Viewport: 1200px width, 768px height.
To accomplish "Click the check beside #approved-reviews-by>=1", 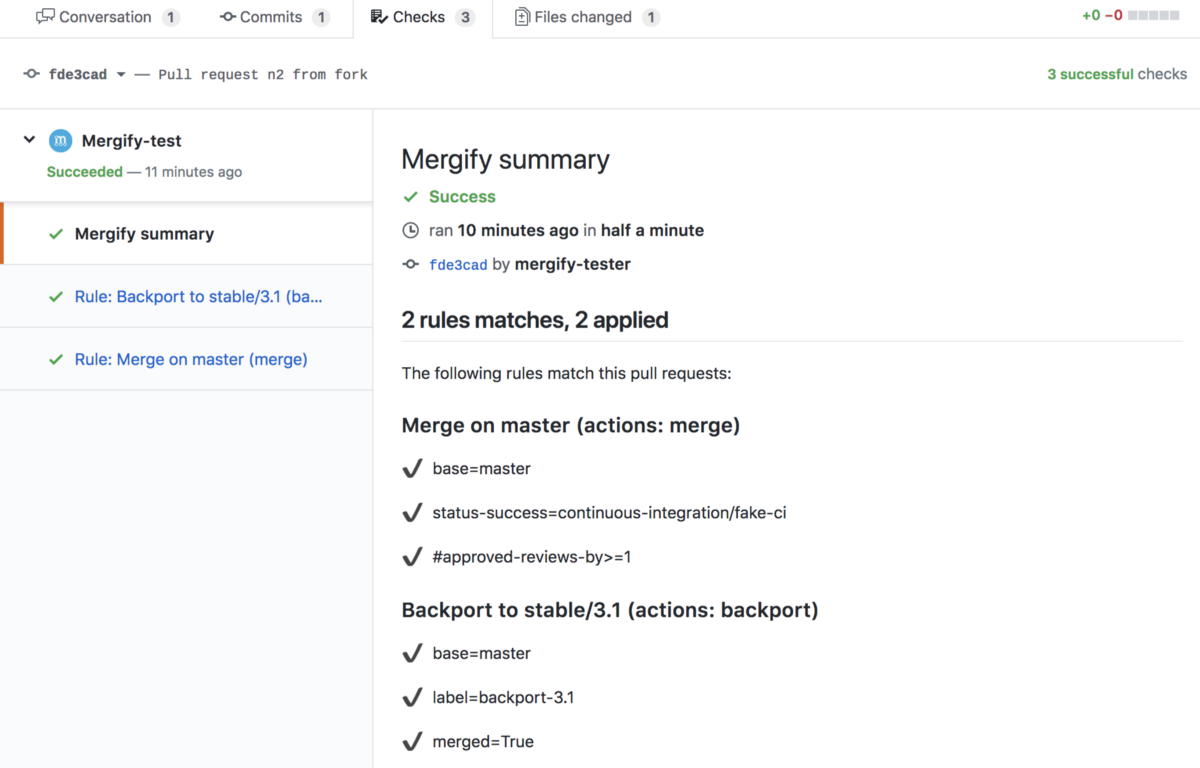I will pyautogui.click(x=412, y=556).
